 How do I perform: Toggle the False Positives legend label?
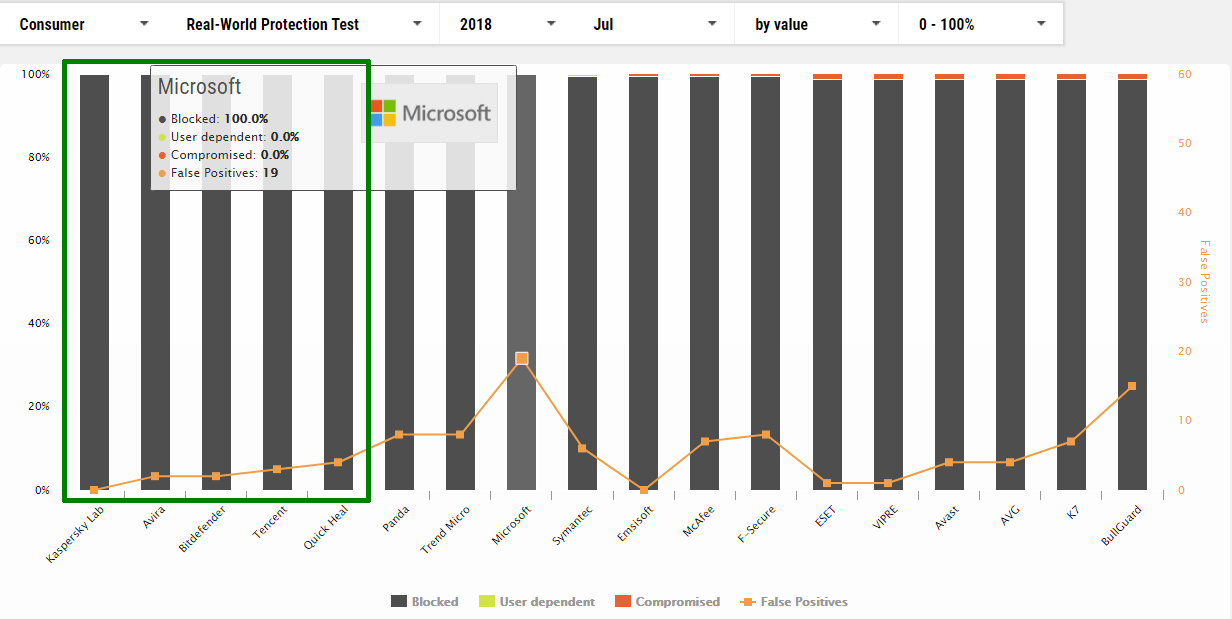point(804,602)
